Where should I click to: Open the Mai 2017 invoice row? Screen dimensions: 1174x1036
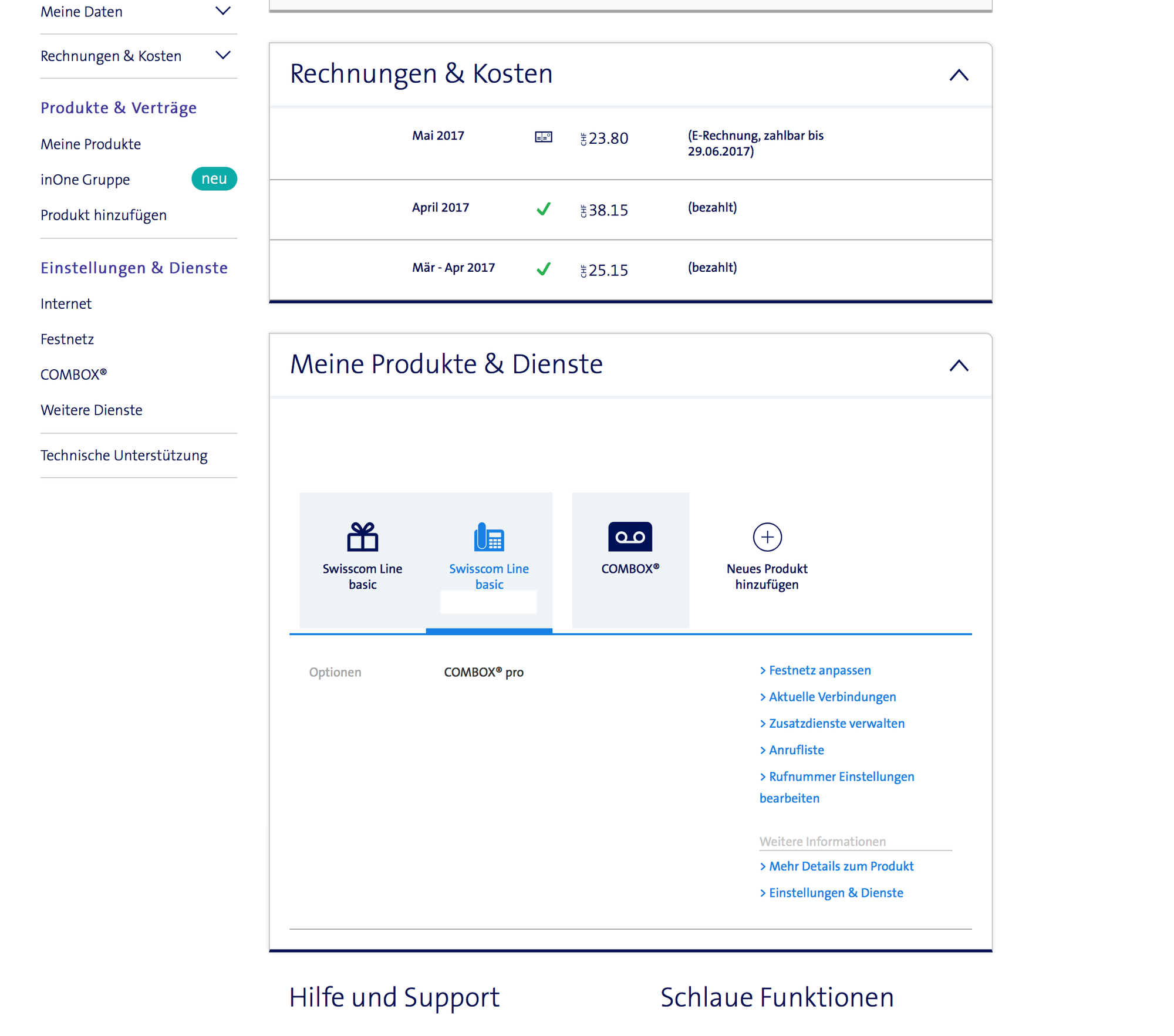tap(630, 143)
